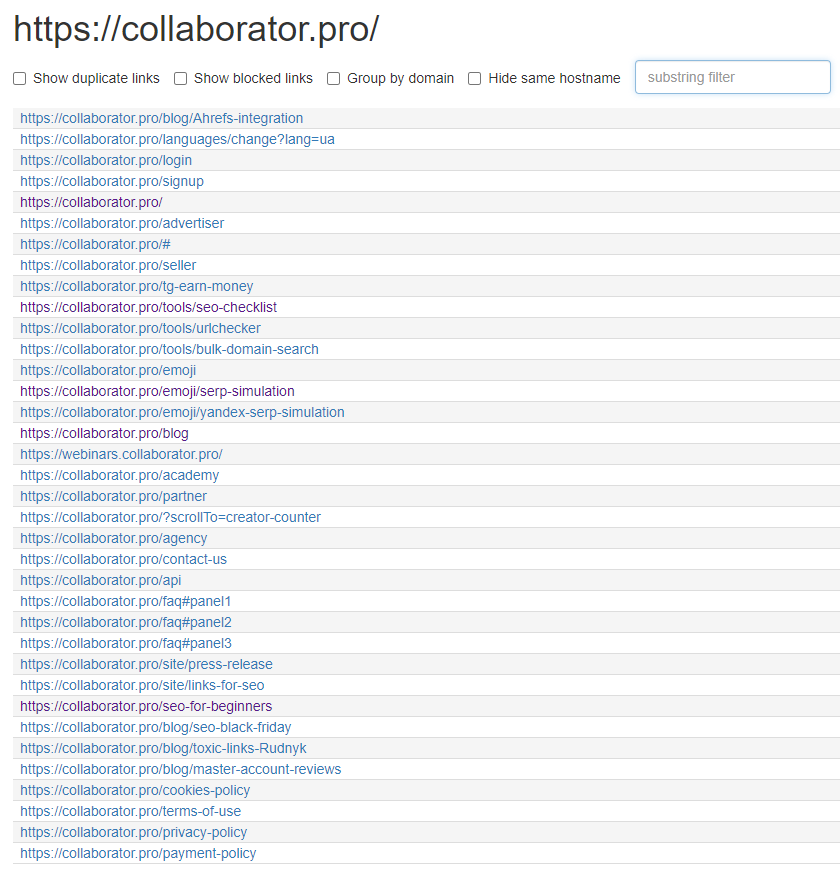This screenshot has width=840, height=870.
Task: Check the Show blocked links option
Action: tap(181, 78)
